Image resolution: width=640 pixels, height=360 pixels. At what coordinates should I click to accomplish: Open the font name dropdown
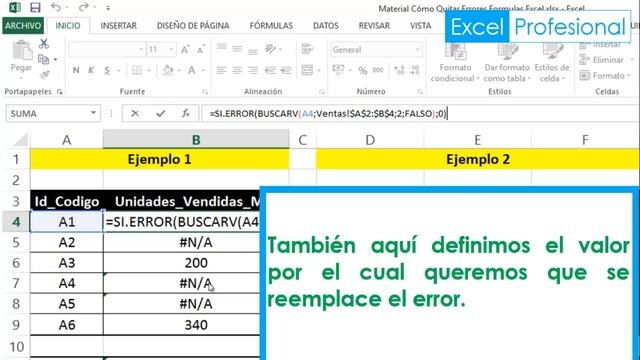tap(141, 50)
